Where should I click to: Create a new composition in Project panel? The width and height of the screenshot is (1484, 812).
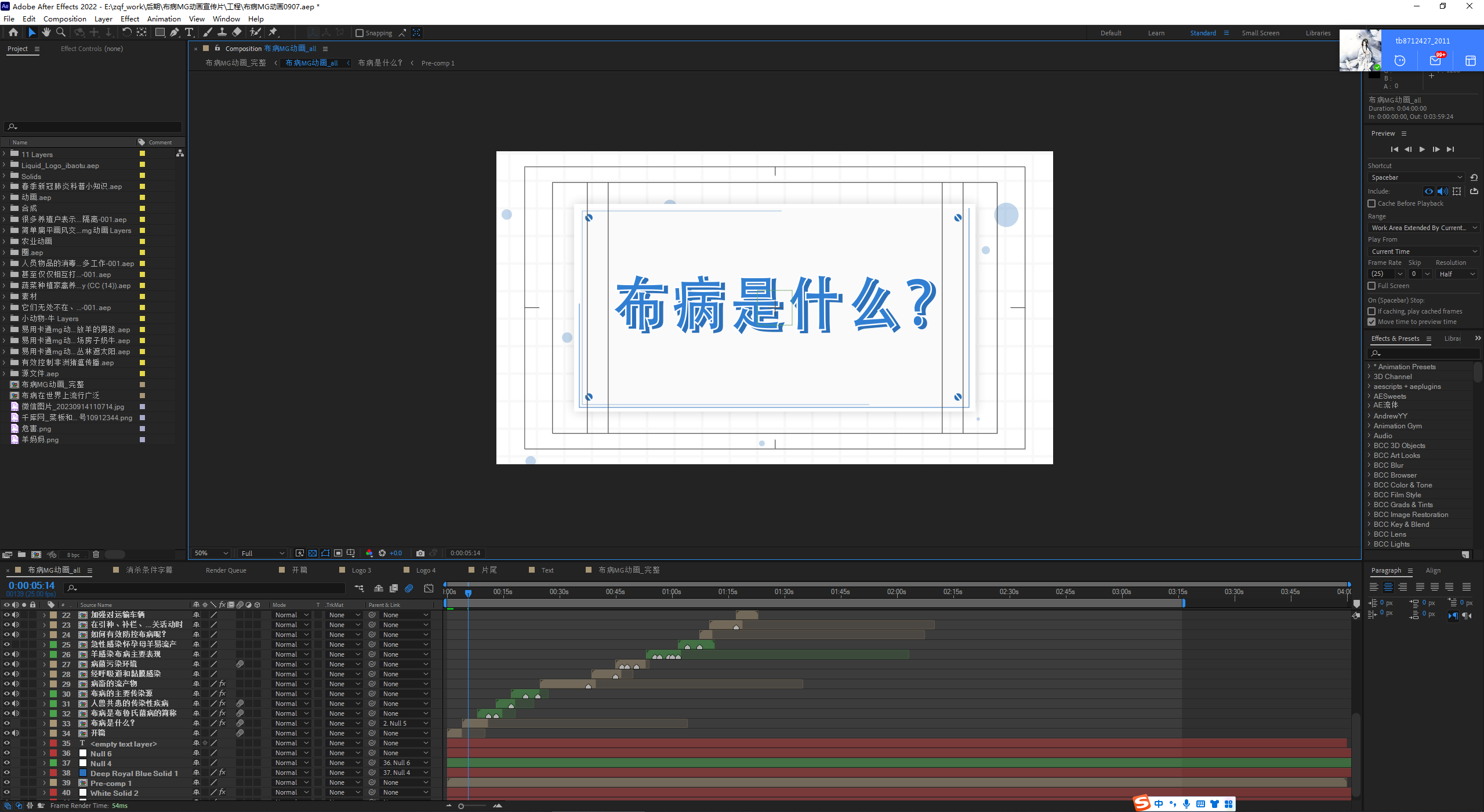point(36,555)
